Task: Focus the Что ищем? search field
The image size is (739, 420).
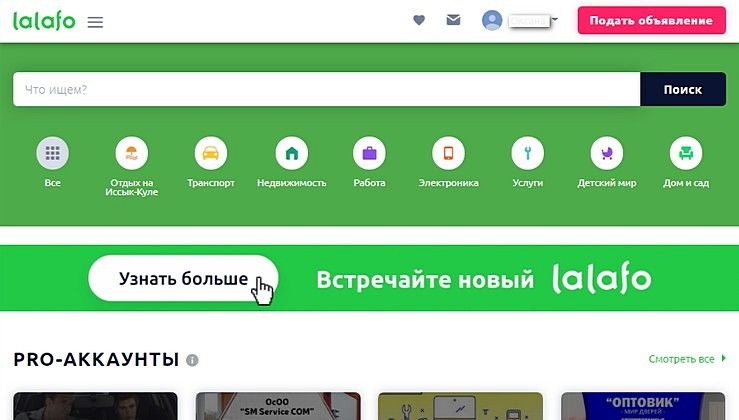Action: click(327, 89)
